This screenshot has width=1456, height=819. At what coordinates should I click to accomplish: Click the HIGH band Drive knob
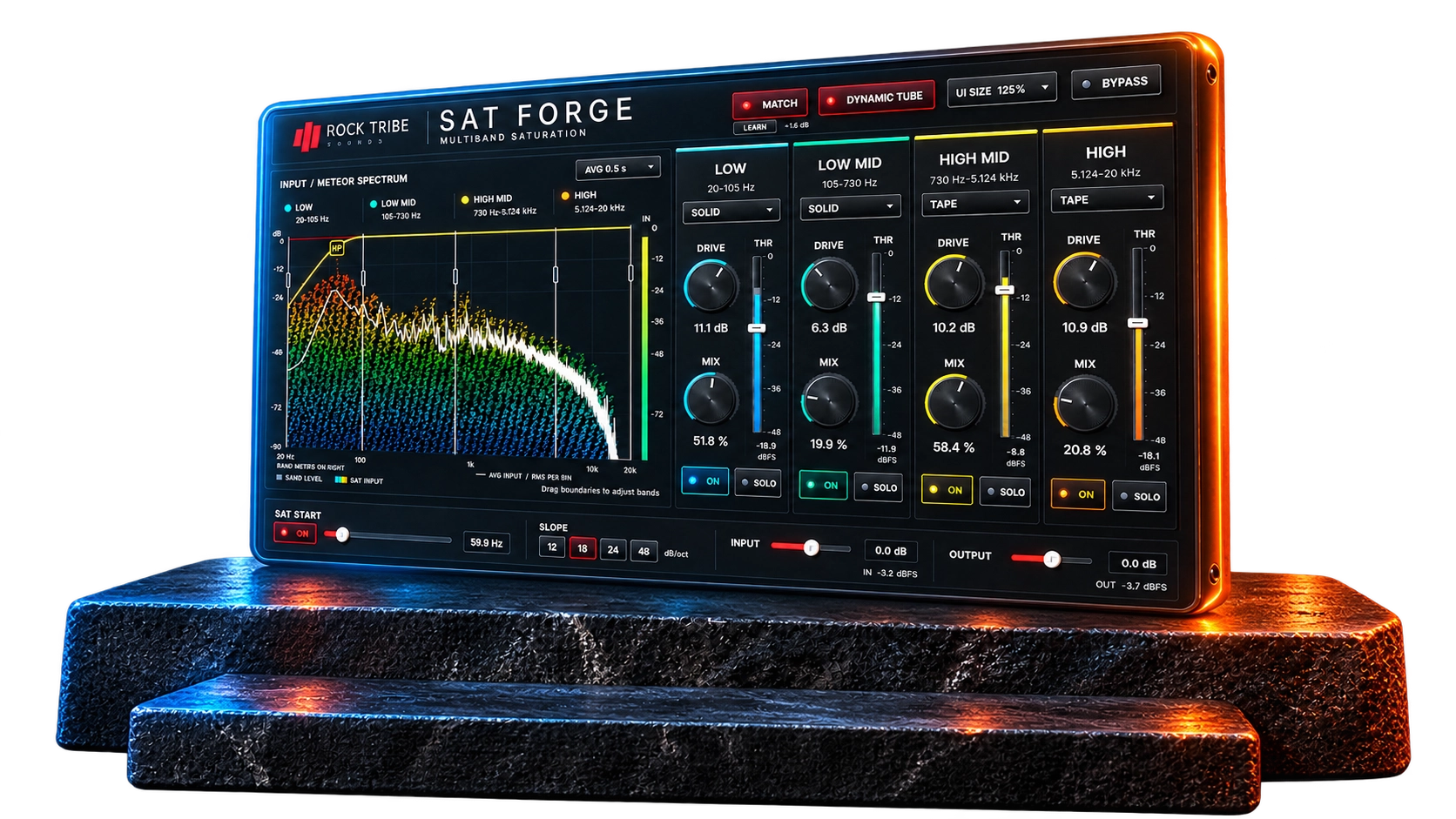coord(1084,281)
